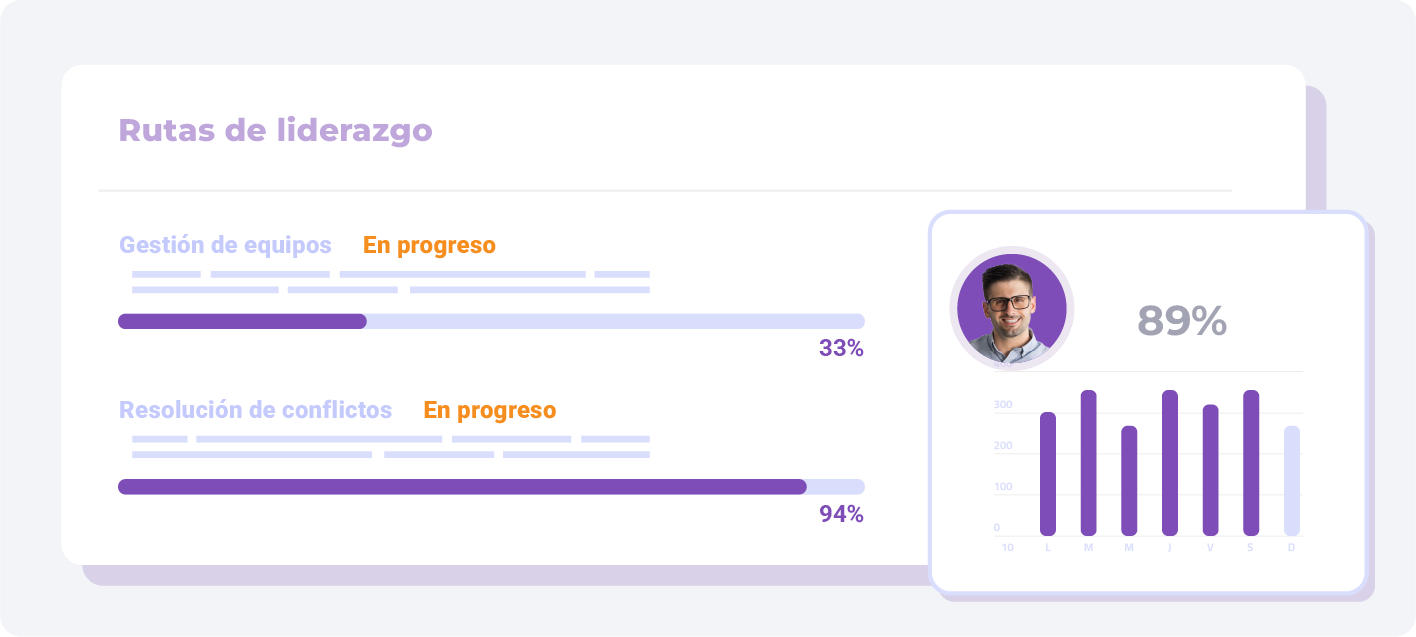The width and height of the screenshot is (1416, 637).
Task: Click the En progreso status beside Resolución de conflictos
Action: (490, 410)
